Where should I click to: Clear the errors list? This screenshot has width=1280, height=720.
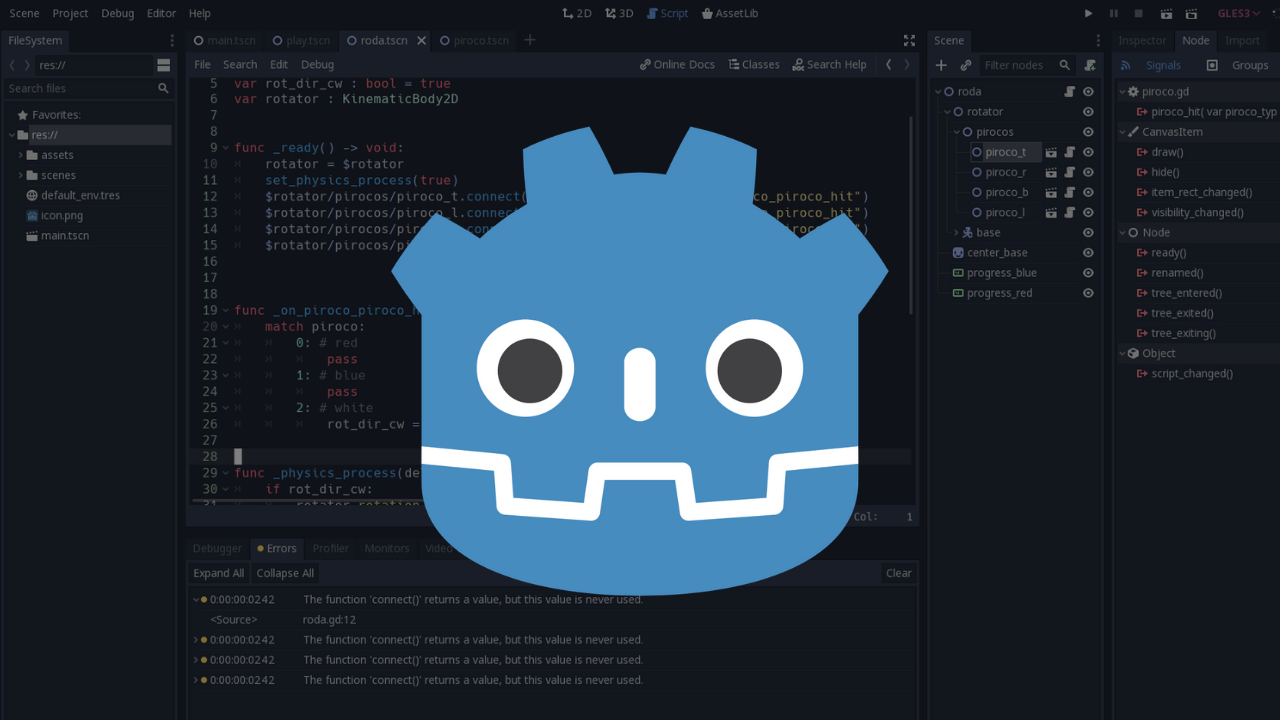(898, 573)
